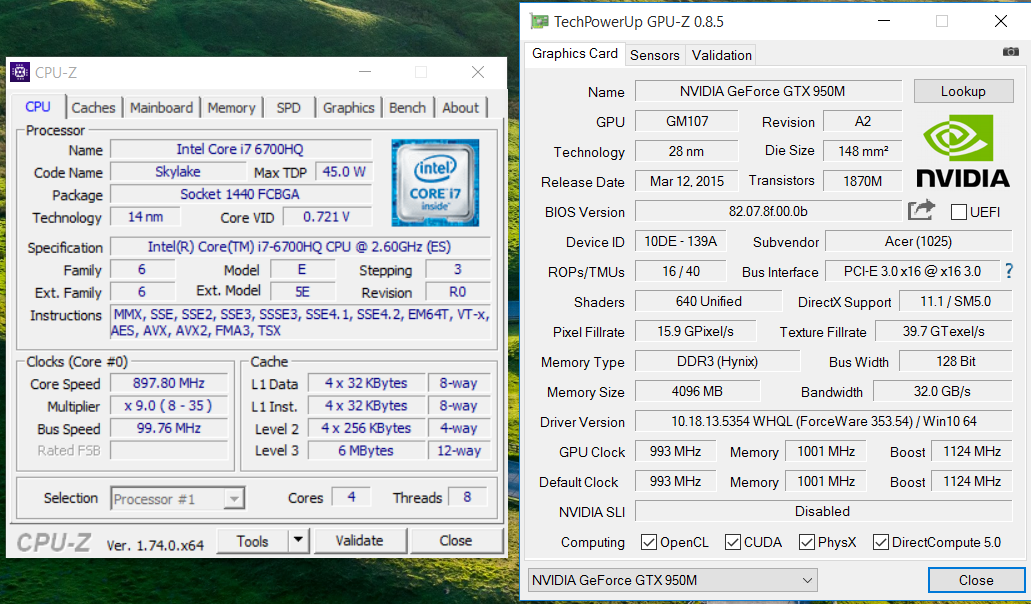Screen dimensions: 1031x604
Task: Open the NVIDIA GeForce GTX 950M card selector
Action: pos(673,580)
